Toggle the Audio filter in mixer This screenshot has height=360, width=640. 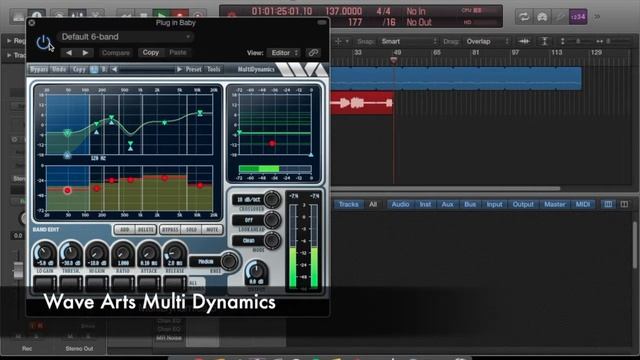pos(400,204)
